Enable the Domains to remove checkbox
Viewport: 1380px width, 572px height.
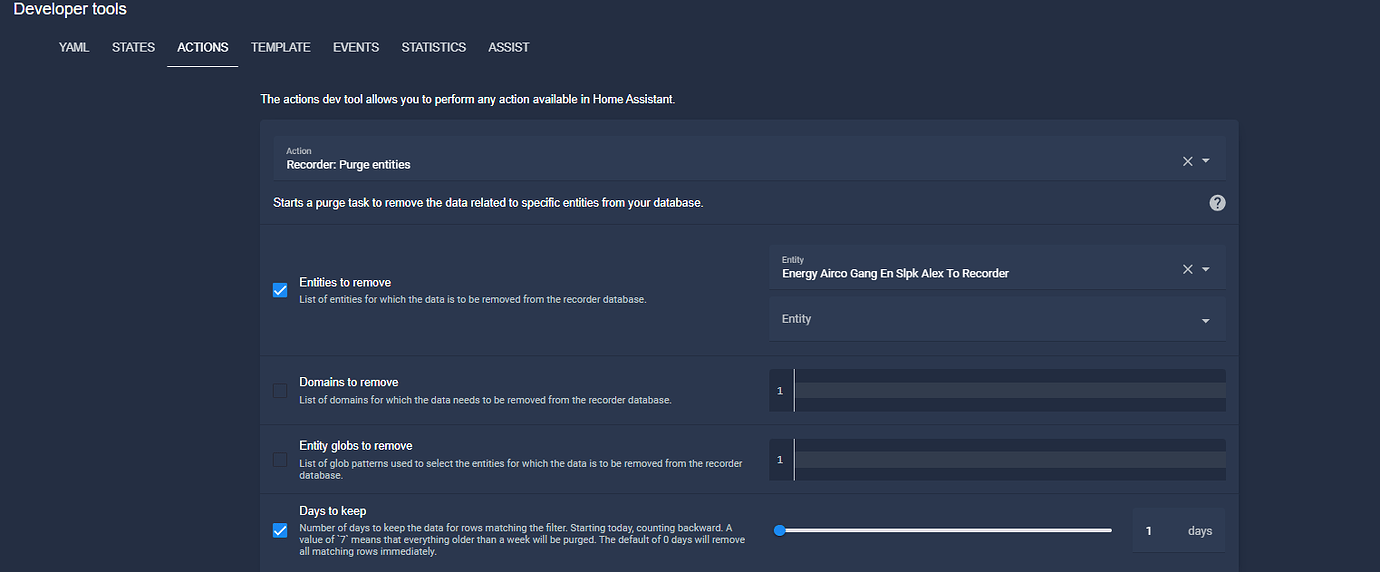tap(280, 390)
